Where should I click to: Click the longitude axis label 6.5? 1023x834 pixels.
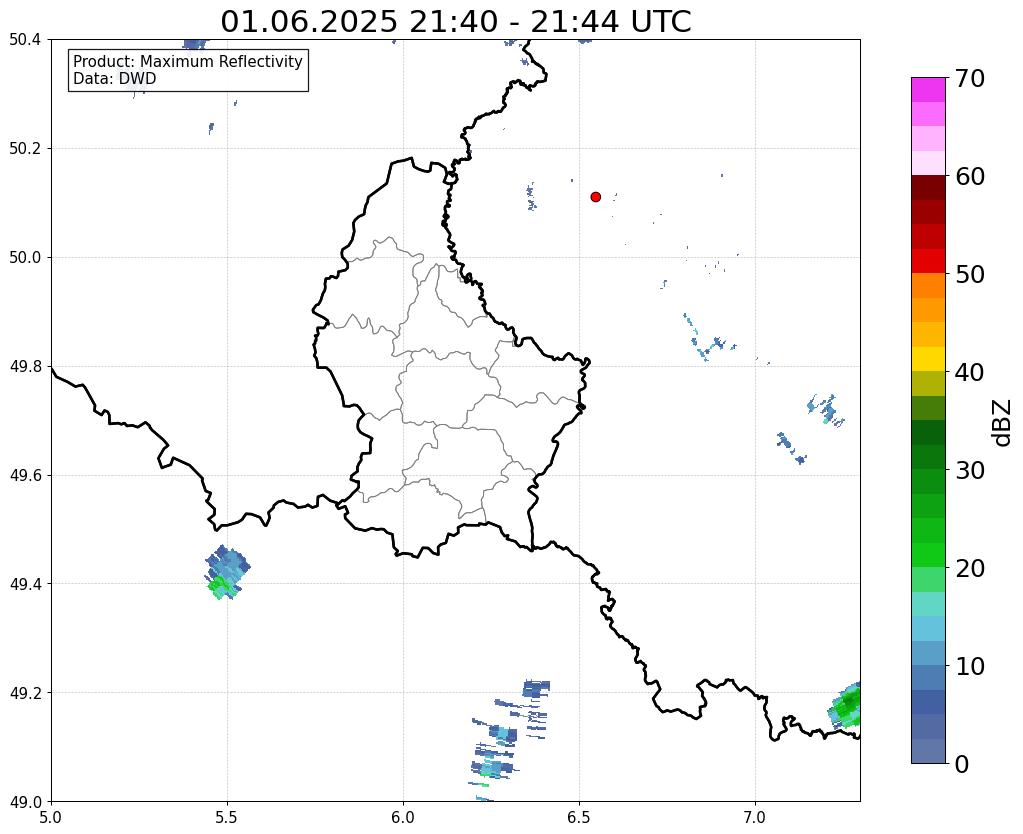coord(579,818)
